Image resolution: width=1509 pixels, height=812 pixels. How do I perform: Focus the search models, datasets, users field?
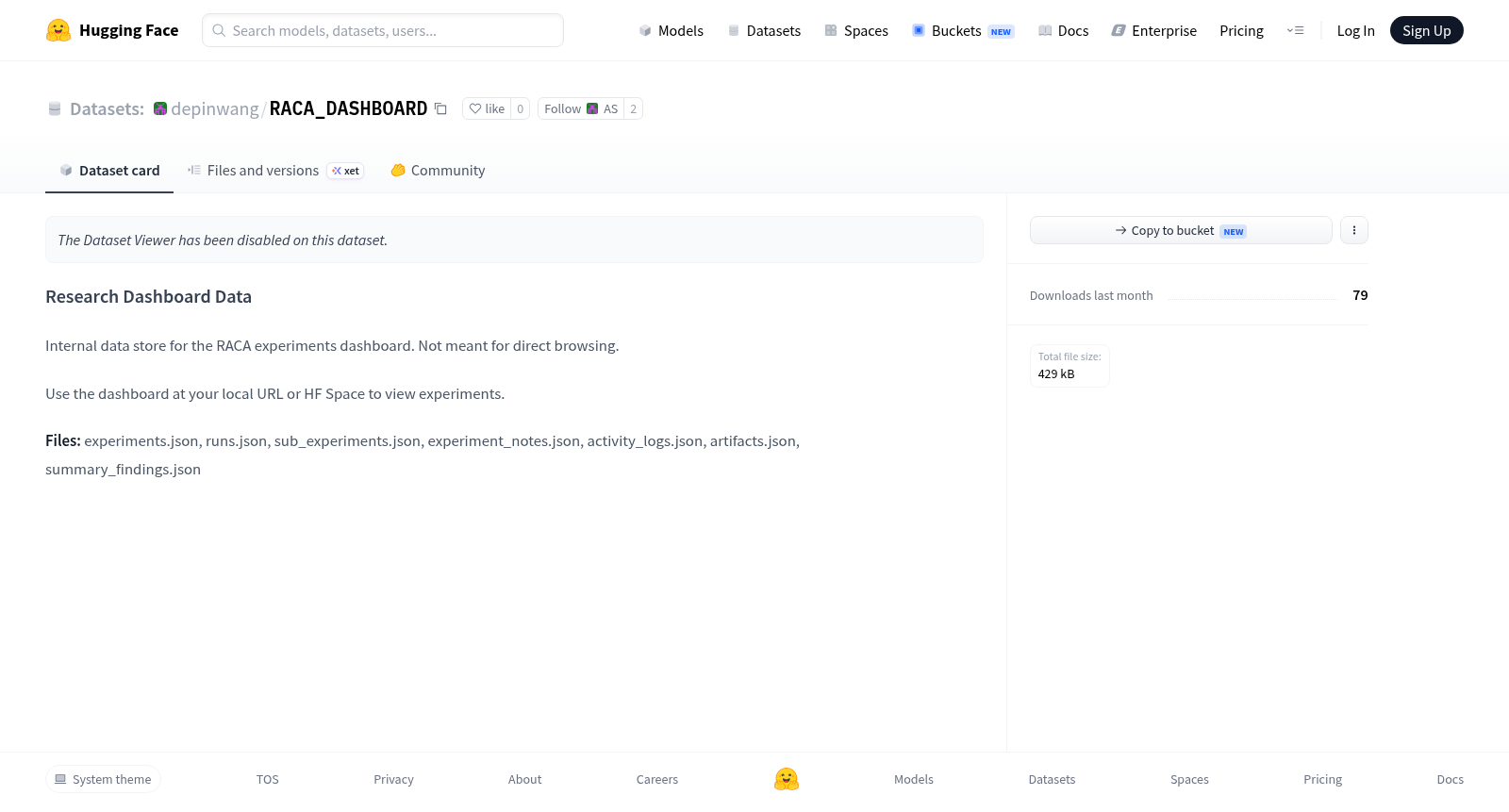pos(383,30)
